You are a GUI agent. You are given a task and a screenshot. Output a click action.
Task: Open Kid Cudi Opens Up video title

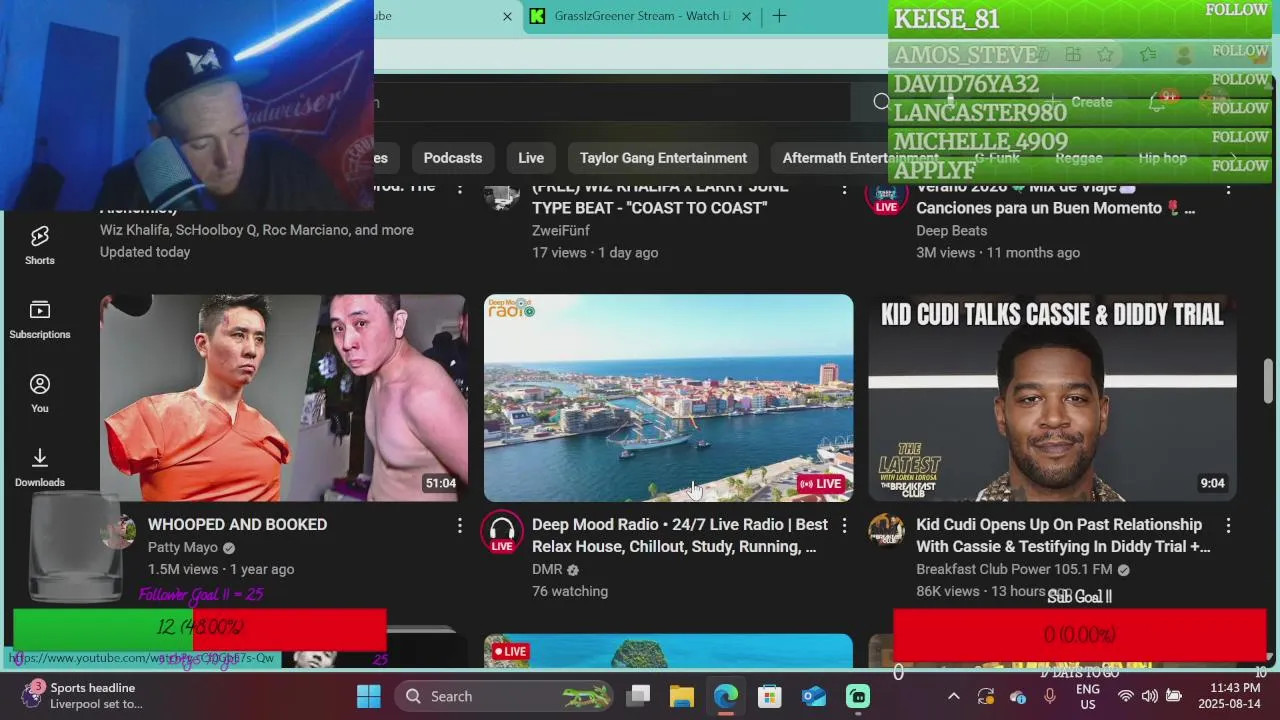[x=1063, y=536]
